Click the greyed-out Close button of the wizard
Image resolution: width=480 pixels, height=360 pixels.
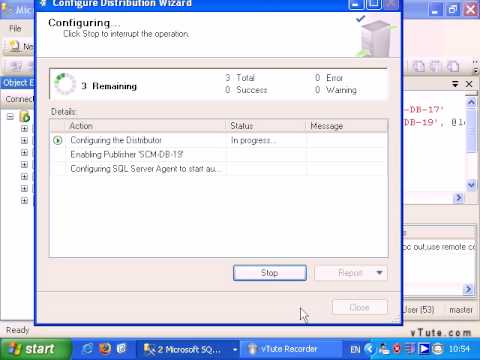tap(360, 307)
